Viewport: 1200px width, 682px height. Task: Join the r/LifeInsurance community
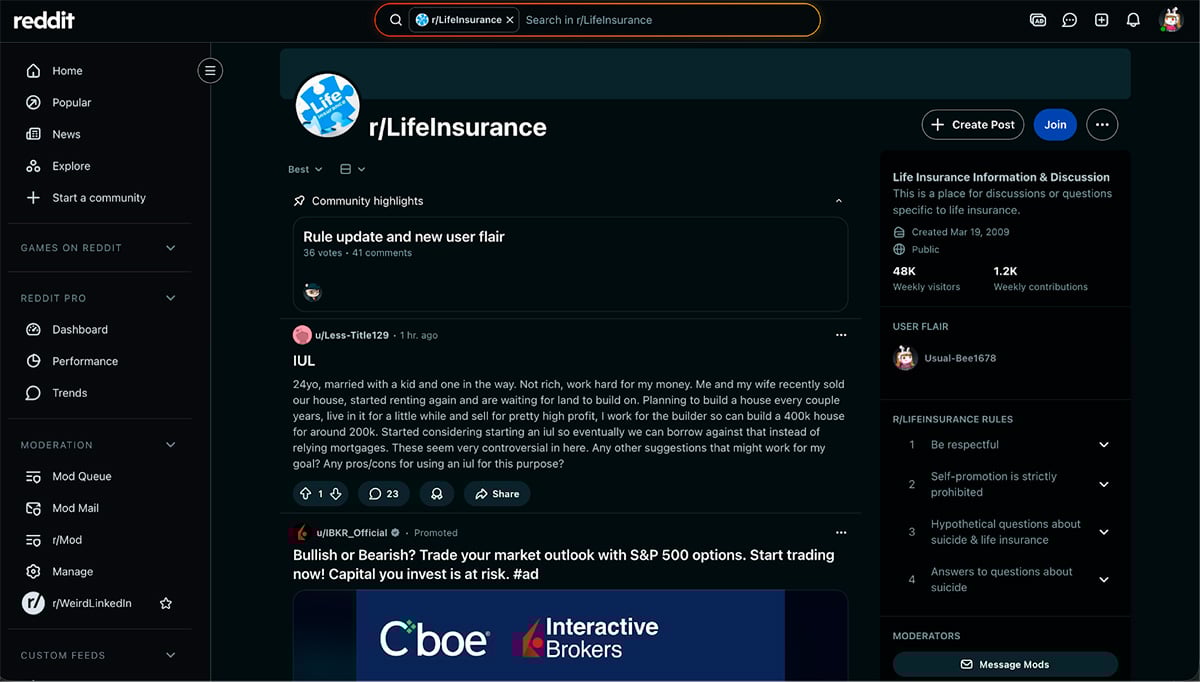(x=1054, y=124)
